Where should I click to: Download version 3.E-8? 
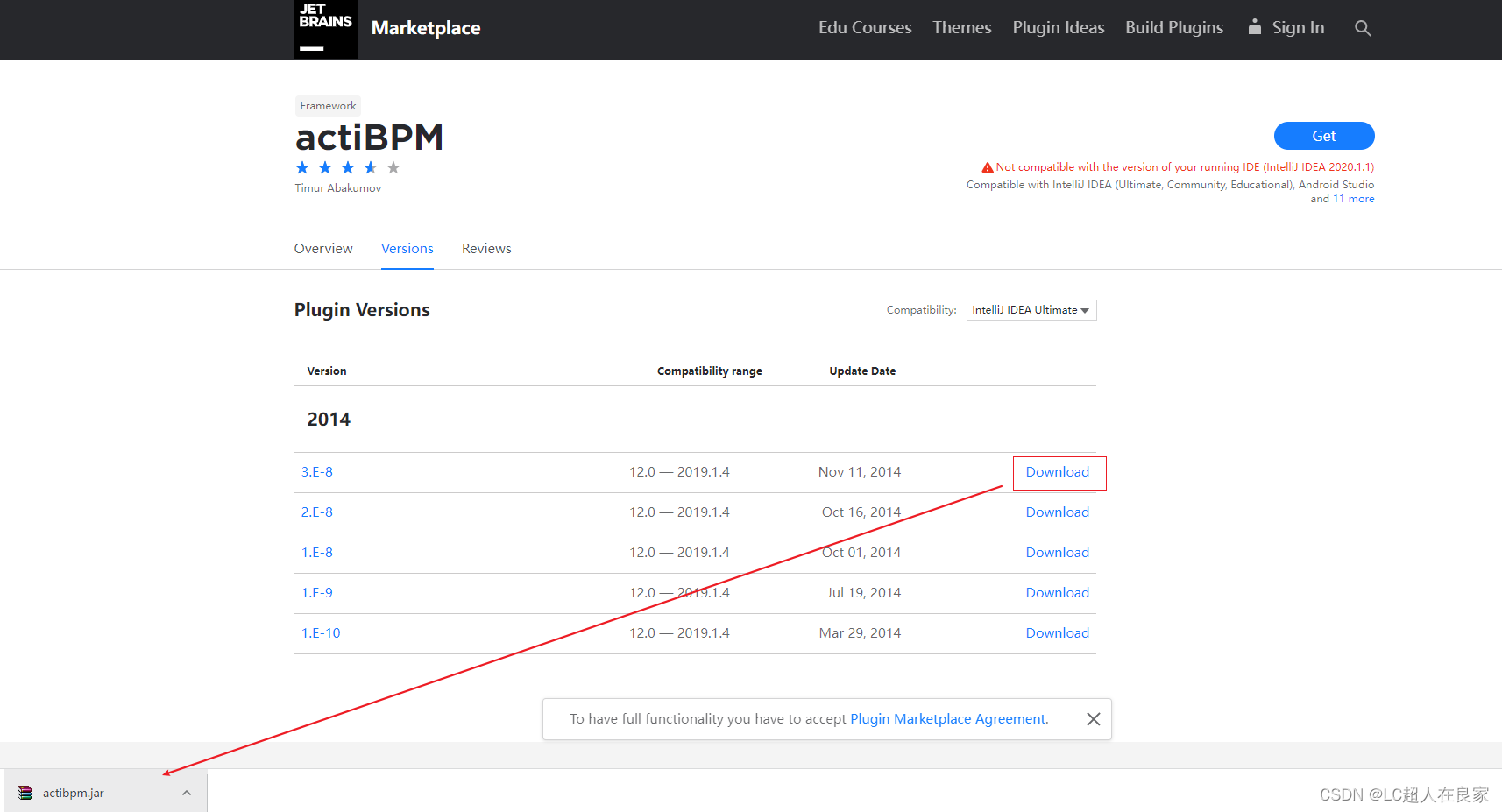[x=1058, y=472]
